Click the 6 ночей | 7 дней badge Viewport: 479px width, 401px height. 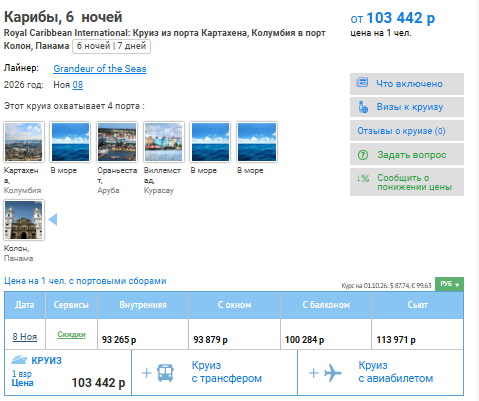tap(111, 46)
